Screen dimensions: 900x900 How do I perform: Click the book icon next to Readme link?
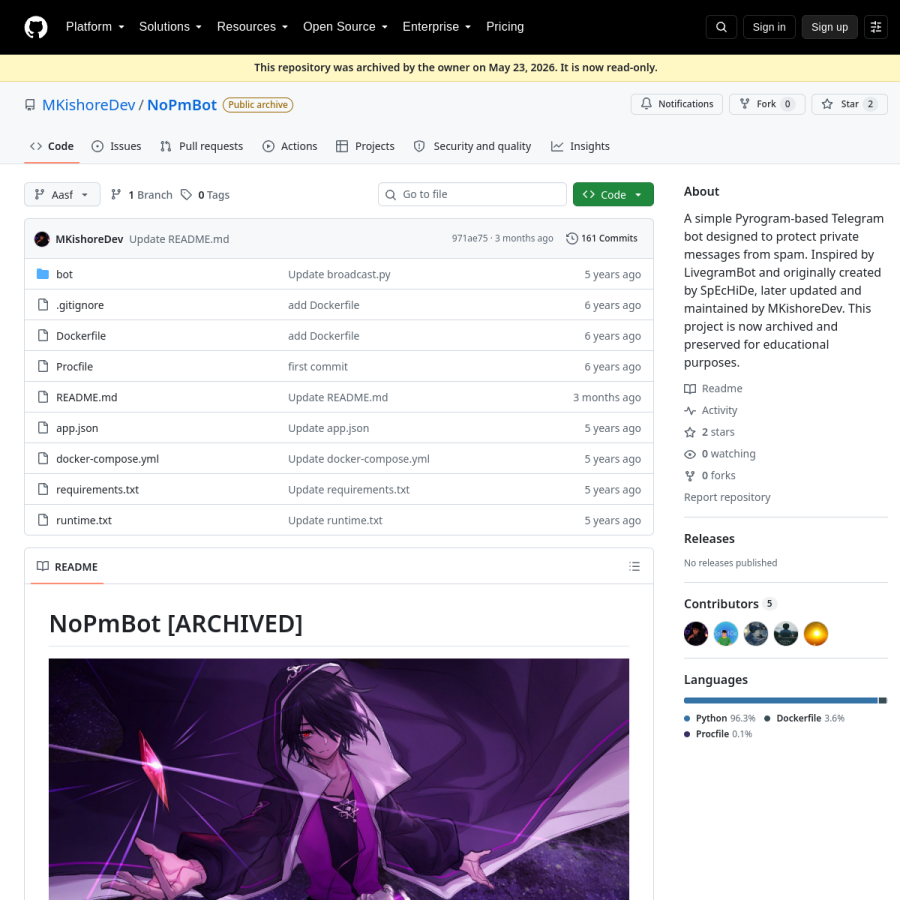coord(690,389)
